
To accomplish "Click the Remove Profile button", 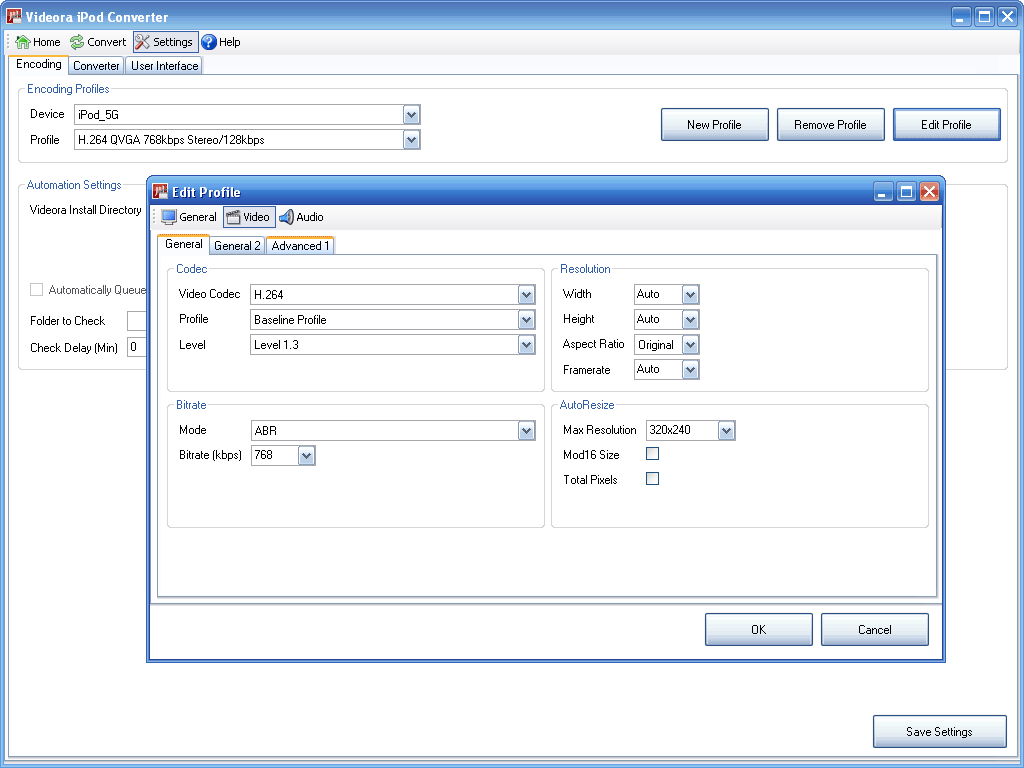I will 830,125.
